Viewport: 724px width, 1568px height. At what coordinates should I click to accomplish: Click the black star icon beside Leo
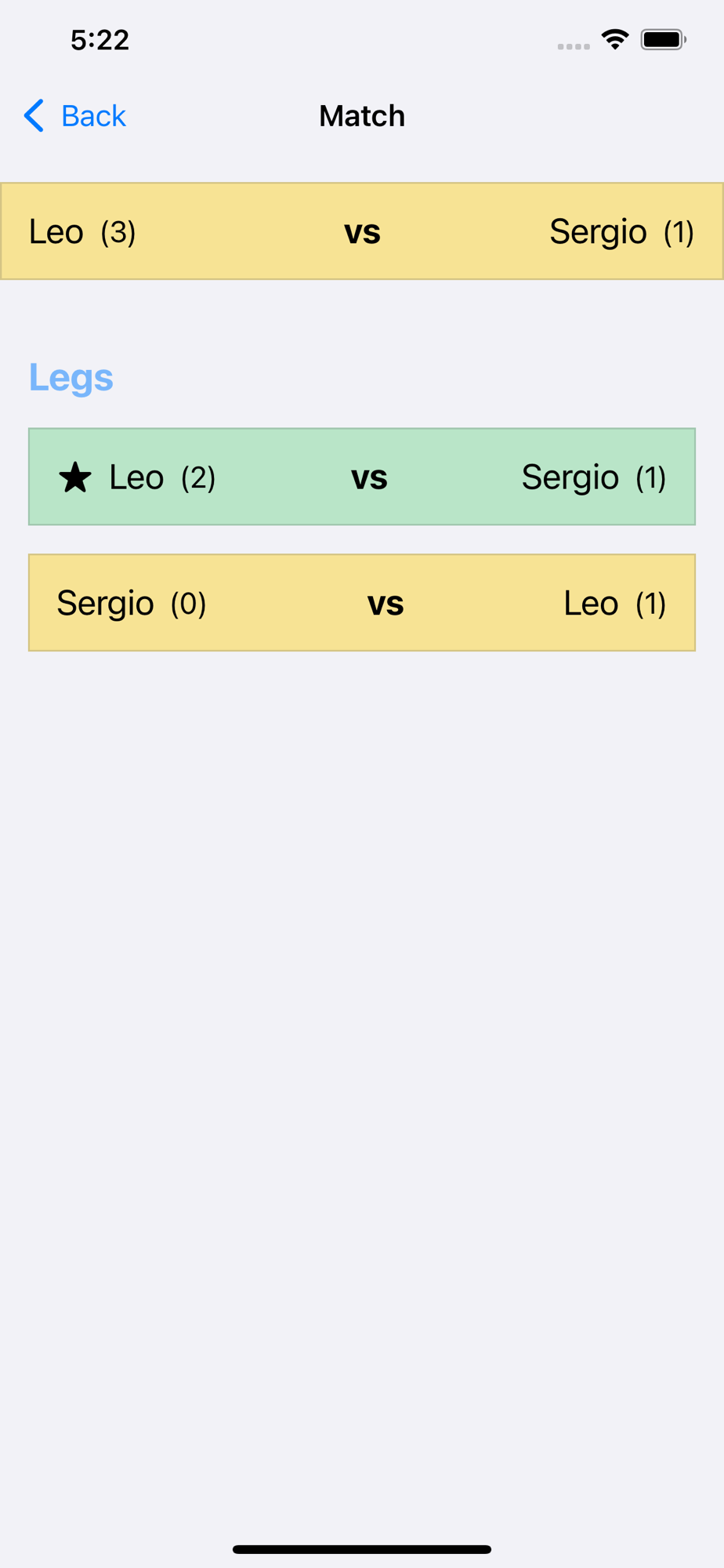point(75,477)
